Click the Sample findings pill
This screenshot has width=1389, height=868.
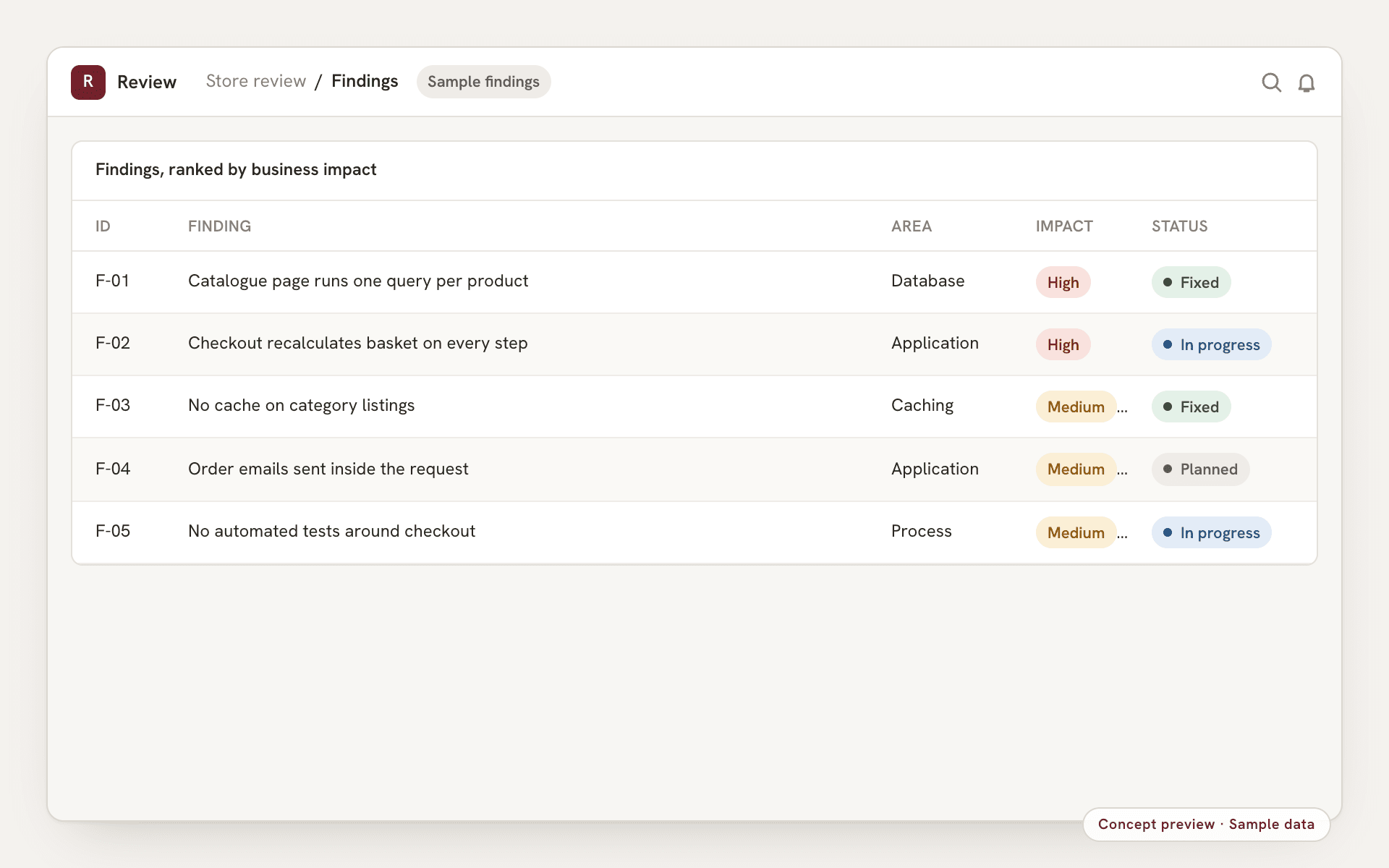pos(483,82)
